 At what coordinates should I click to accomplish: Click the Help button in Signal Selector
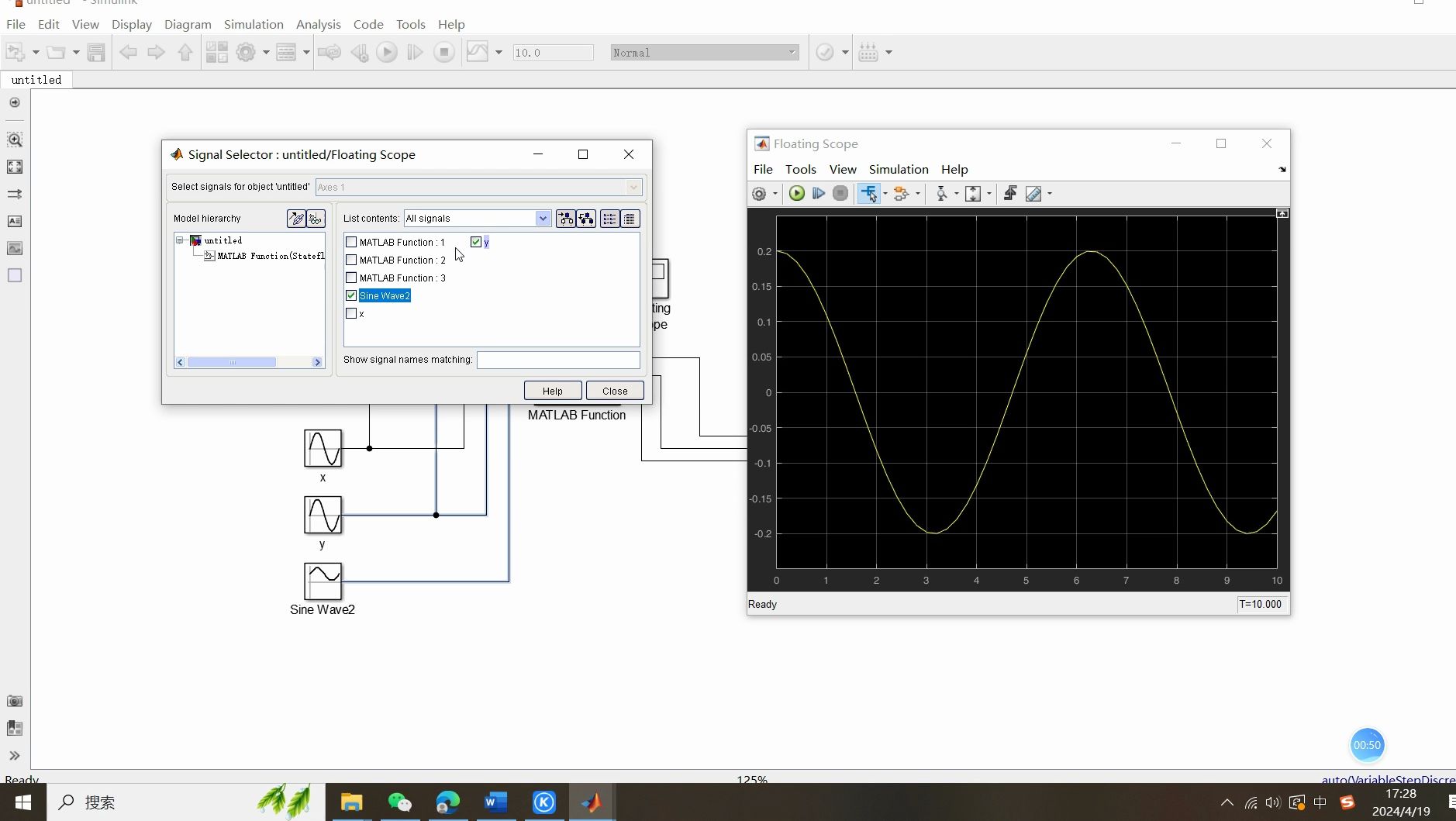(552, 391)
